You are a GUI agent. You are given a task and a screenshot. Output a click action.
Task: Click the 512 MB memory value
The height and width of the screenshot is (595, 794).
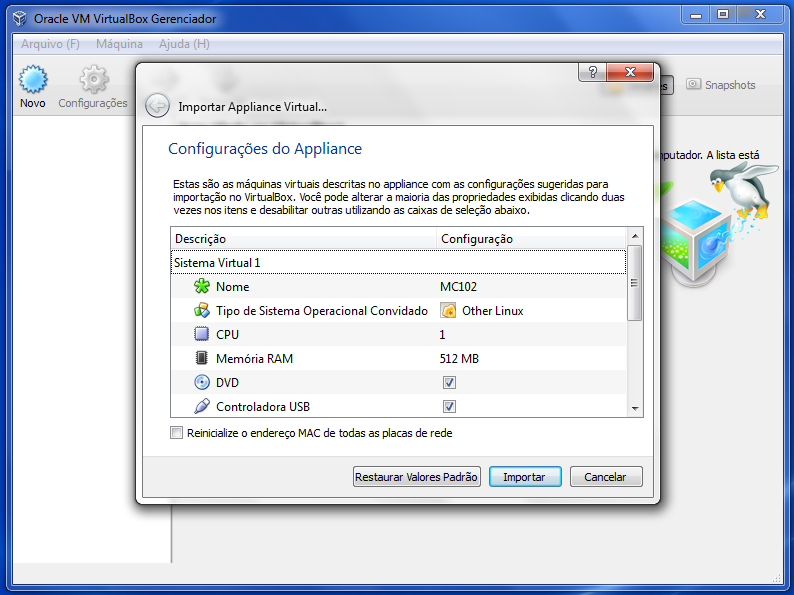(x=459, y=359)
